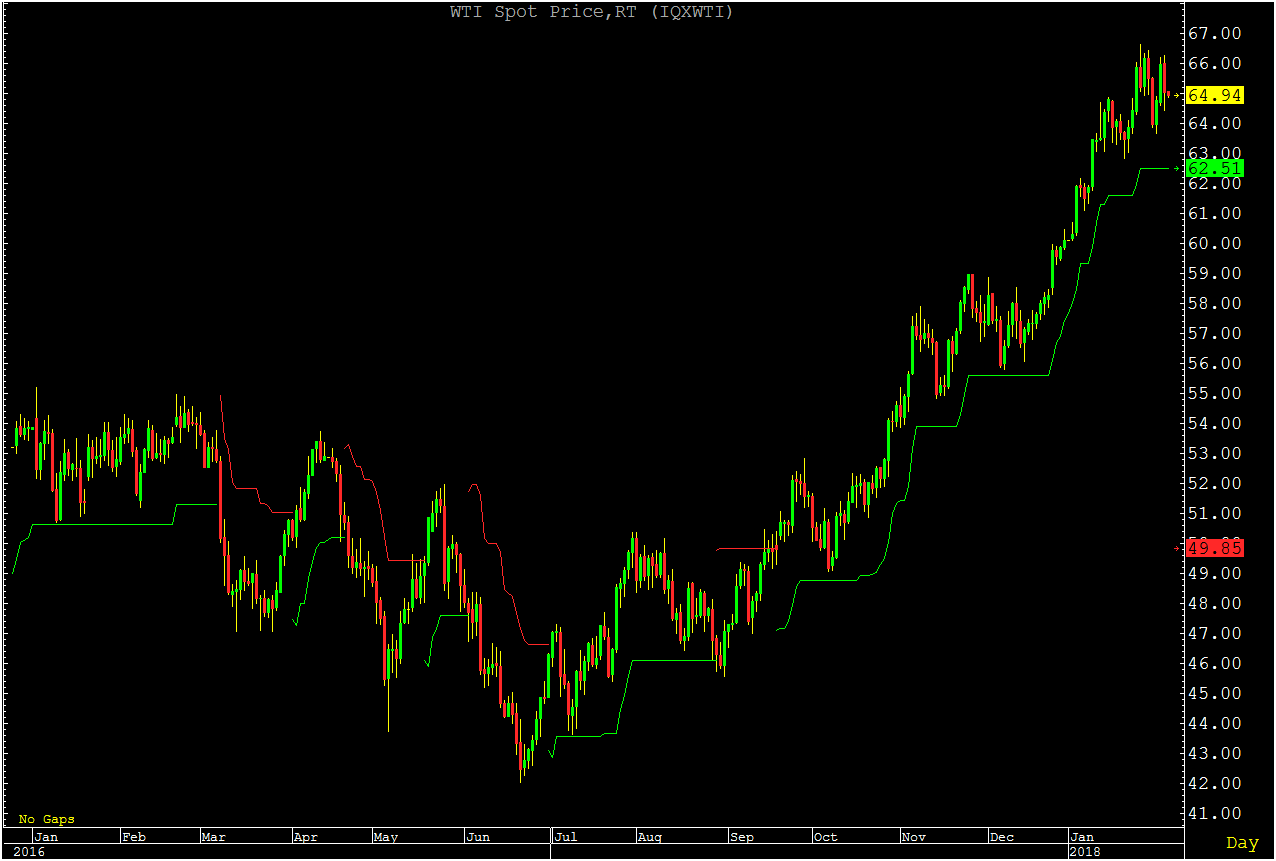
Task: Click the May month marker
Action: point(385,837)
